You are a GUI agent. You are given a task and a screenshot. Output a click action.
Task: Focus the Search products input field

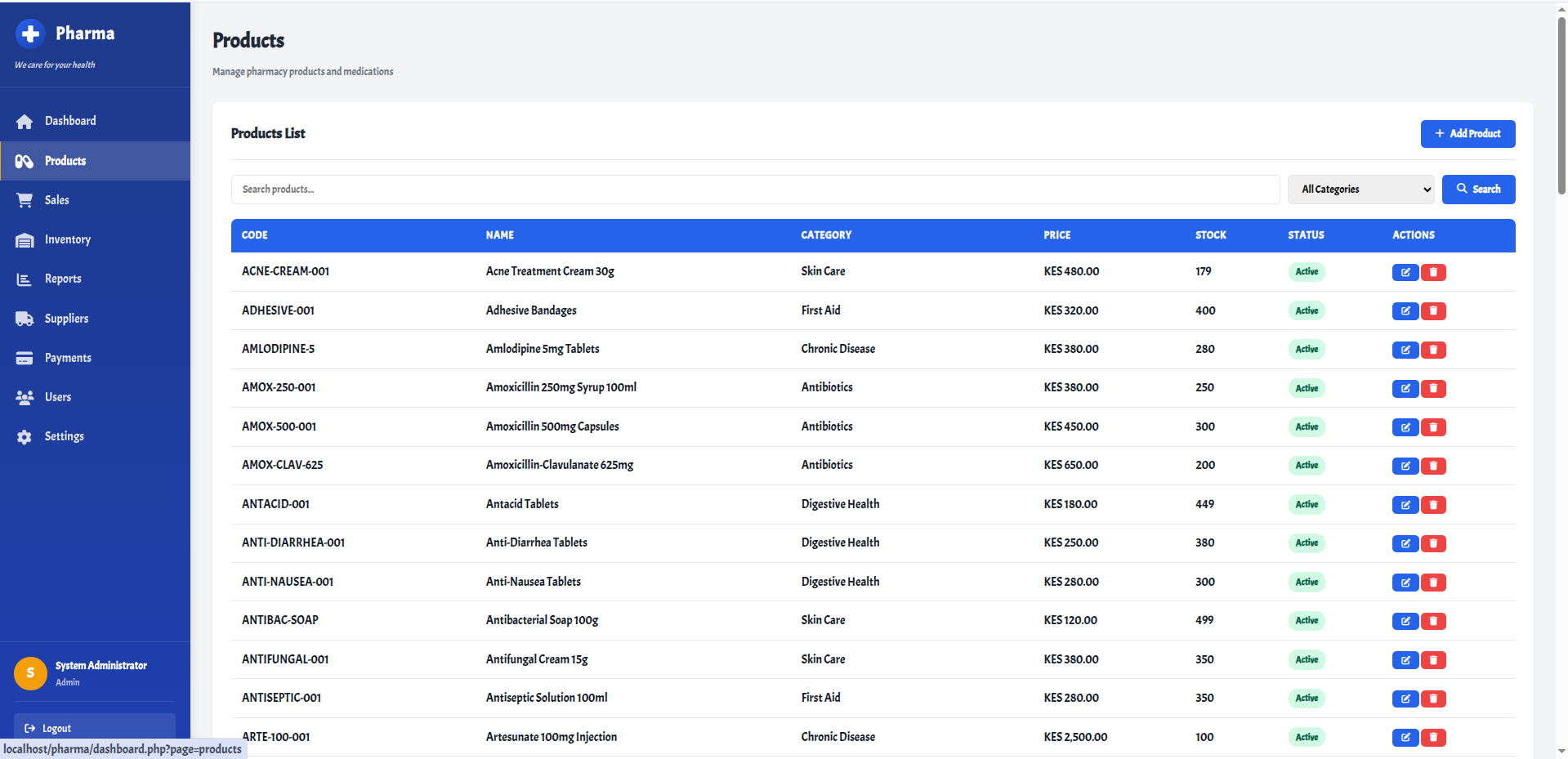[755, 190]
